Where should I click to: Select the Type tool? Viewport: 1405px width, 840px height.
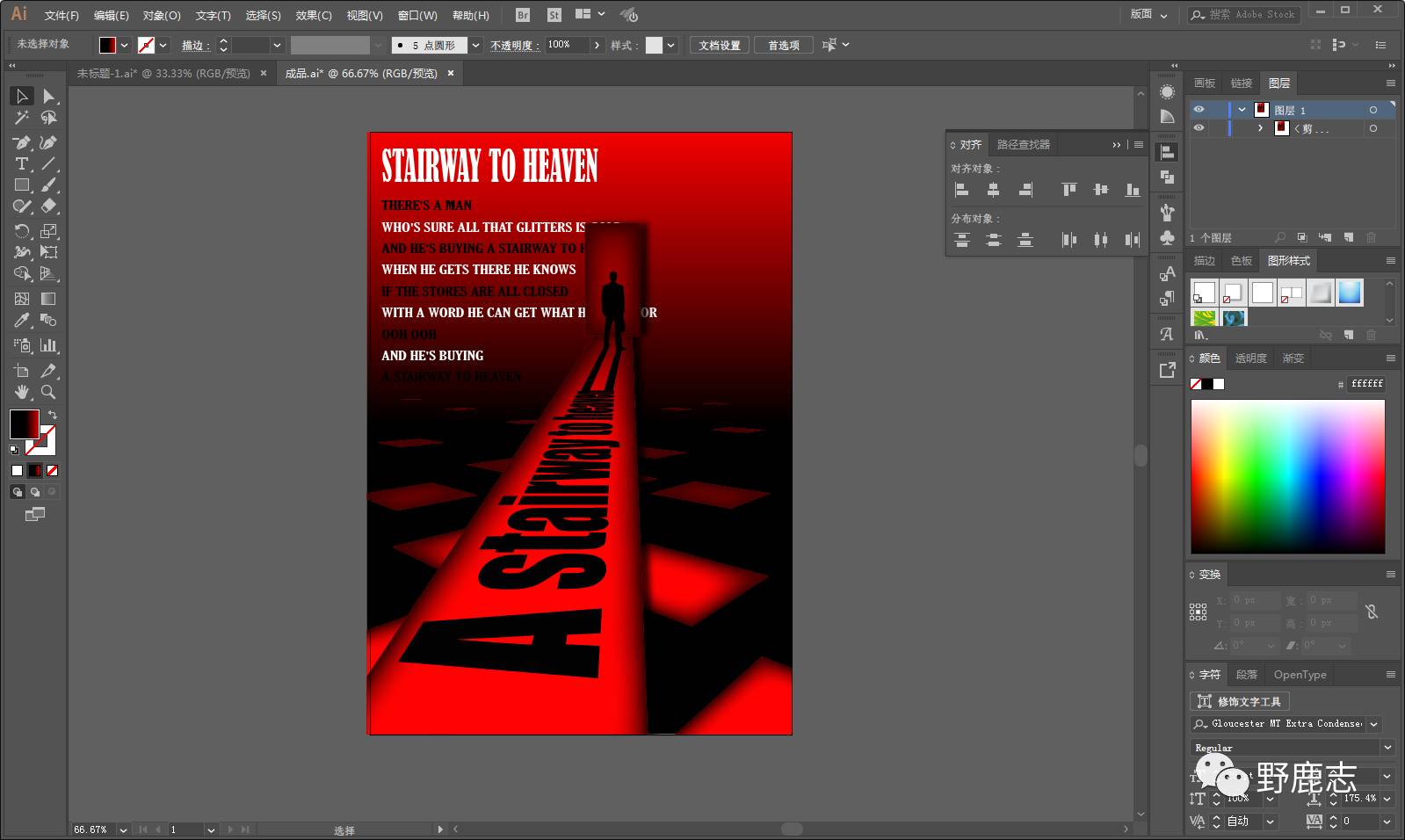tap(21, 164)
